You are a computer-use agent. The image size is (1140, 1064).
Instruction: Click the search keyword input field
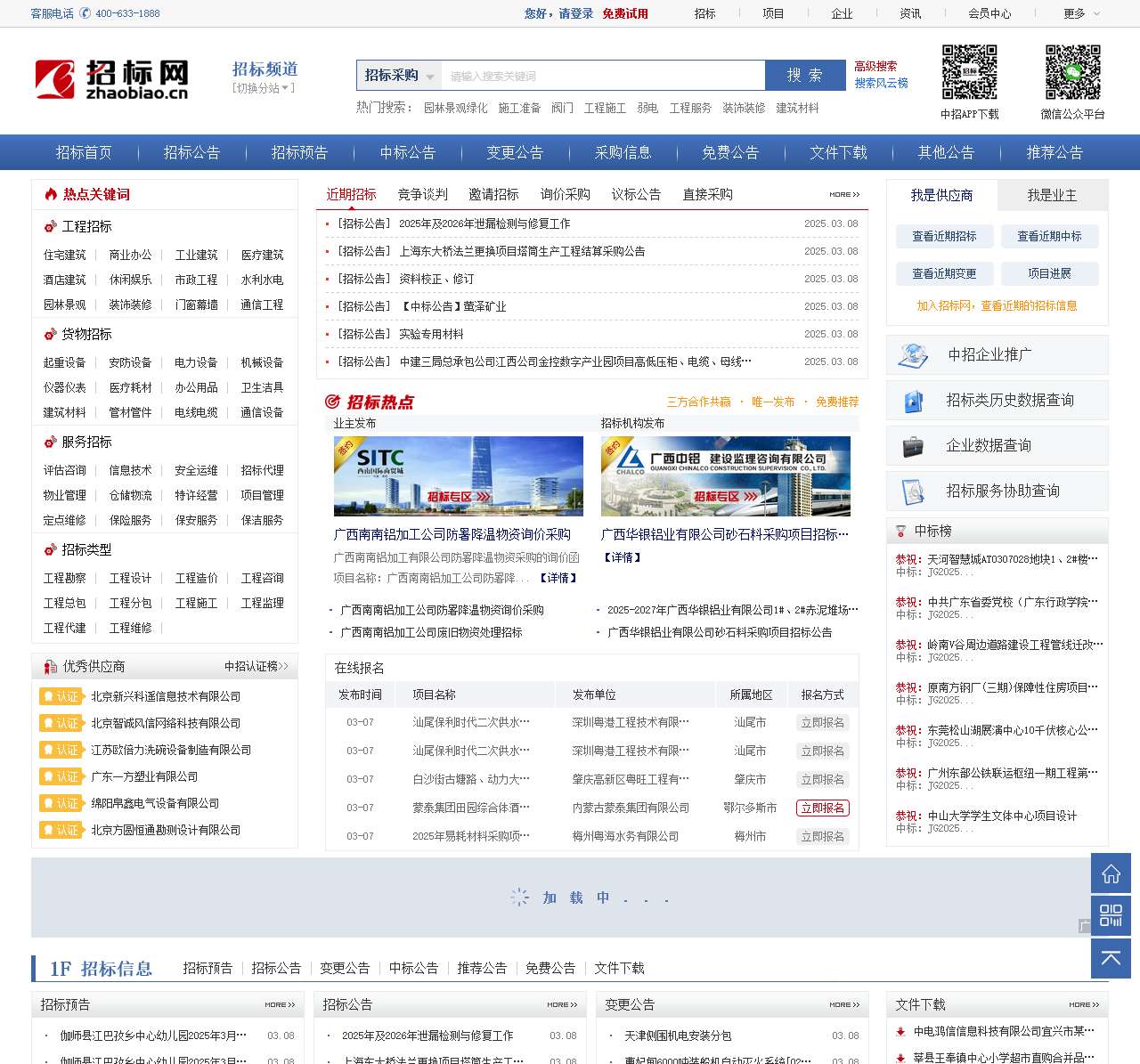tap(603, 76)
